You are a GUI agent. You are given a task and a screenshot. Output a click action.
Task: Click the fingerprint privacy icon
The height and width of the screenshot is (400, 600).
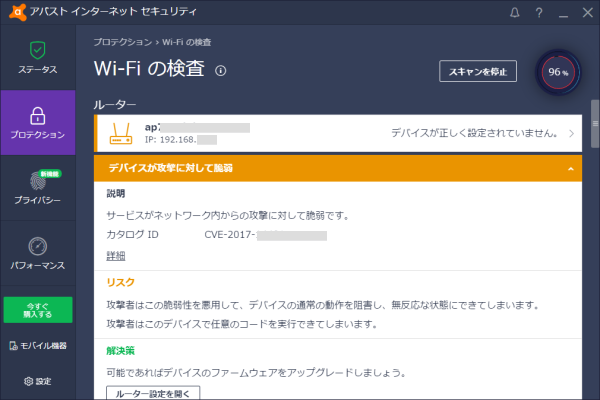click(38, 181)
